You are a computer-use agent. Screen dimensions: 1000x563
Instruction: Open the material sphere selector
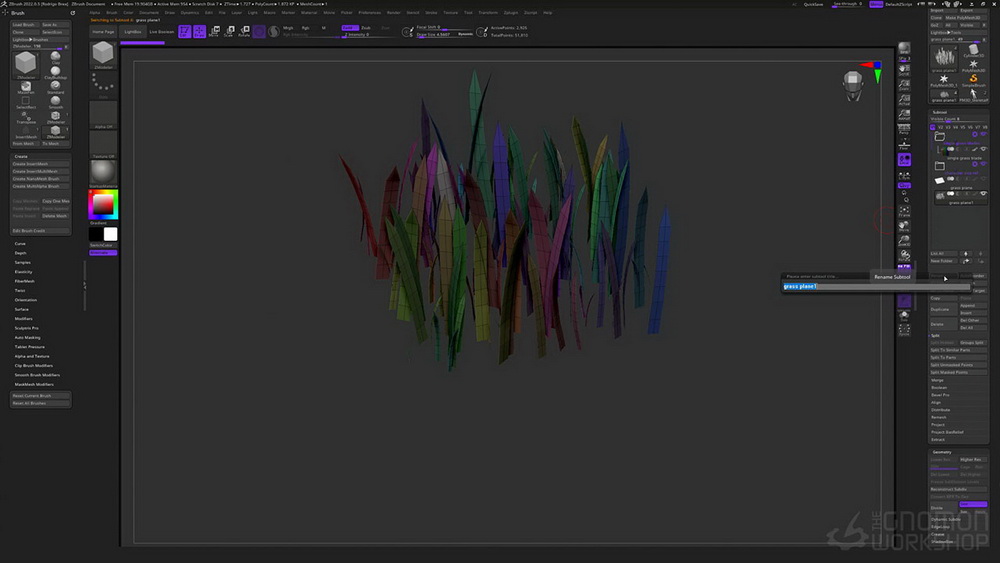(x=103, y=173)
